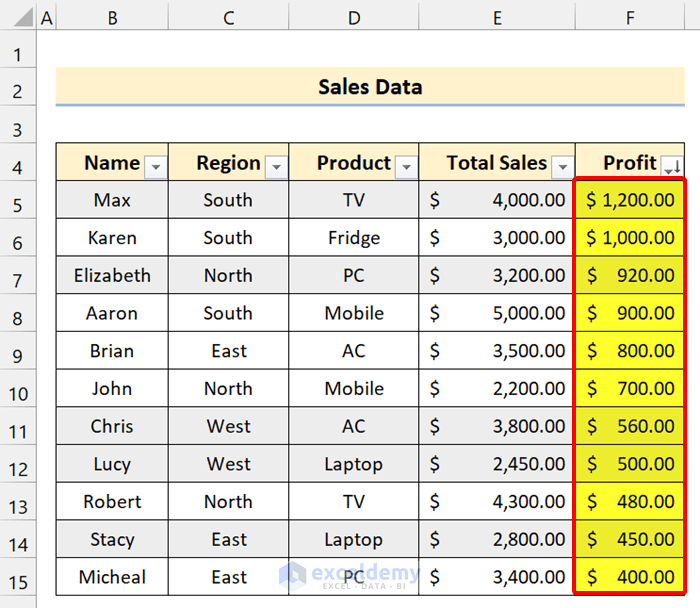Viewport: 700px width, 608px height.
Task: Select column B header
Action: click(112, 17)
